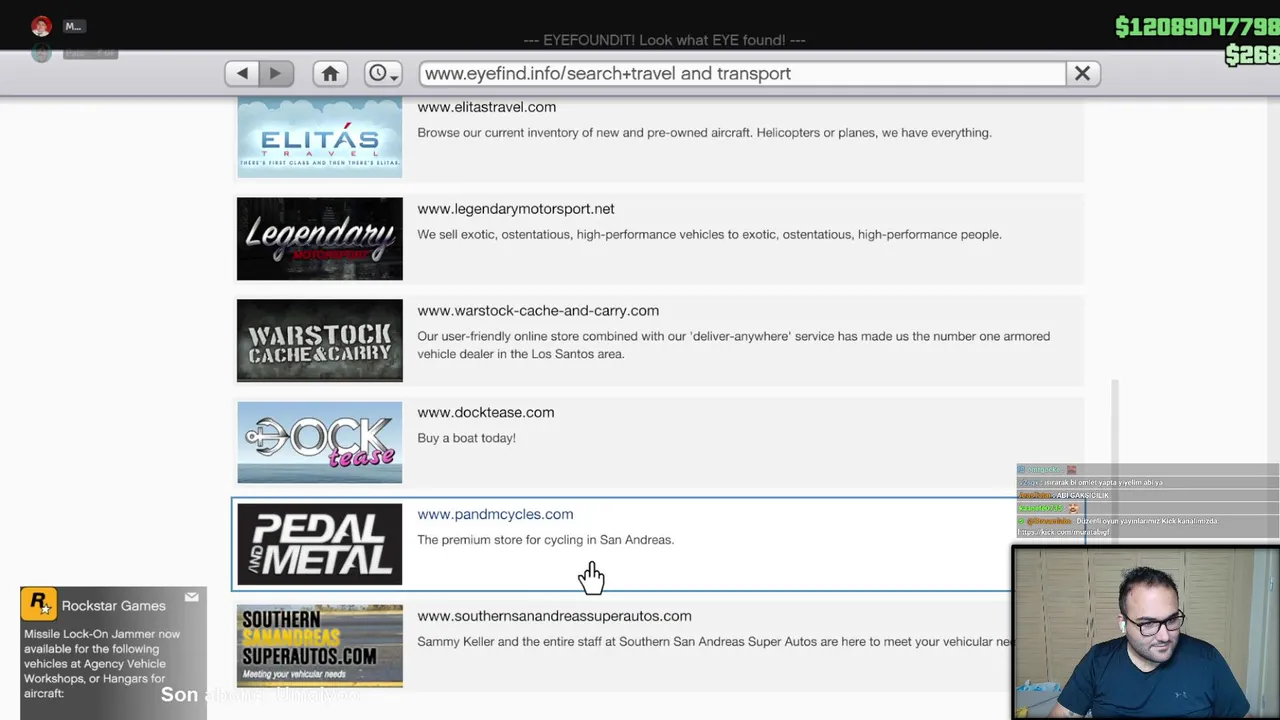Viewport: 1280px width, 720px height.
Task: Click the EYEFOUNDIT page title text
Action: pos(664,40)
